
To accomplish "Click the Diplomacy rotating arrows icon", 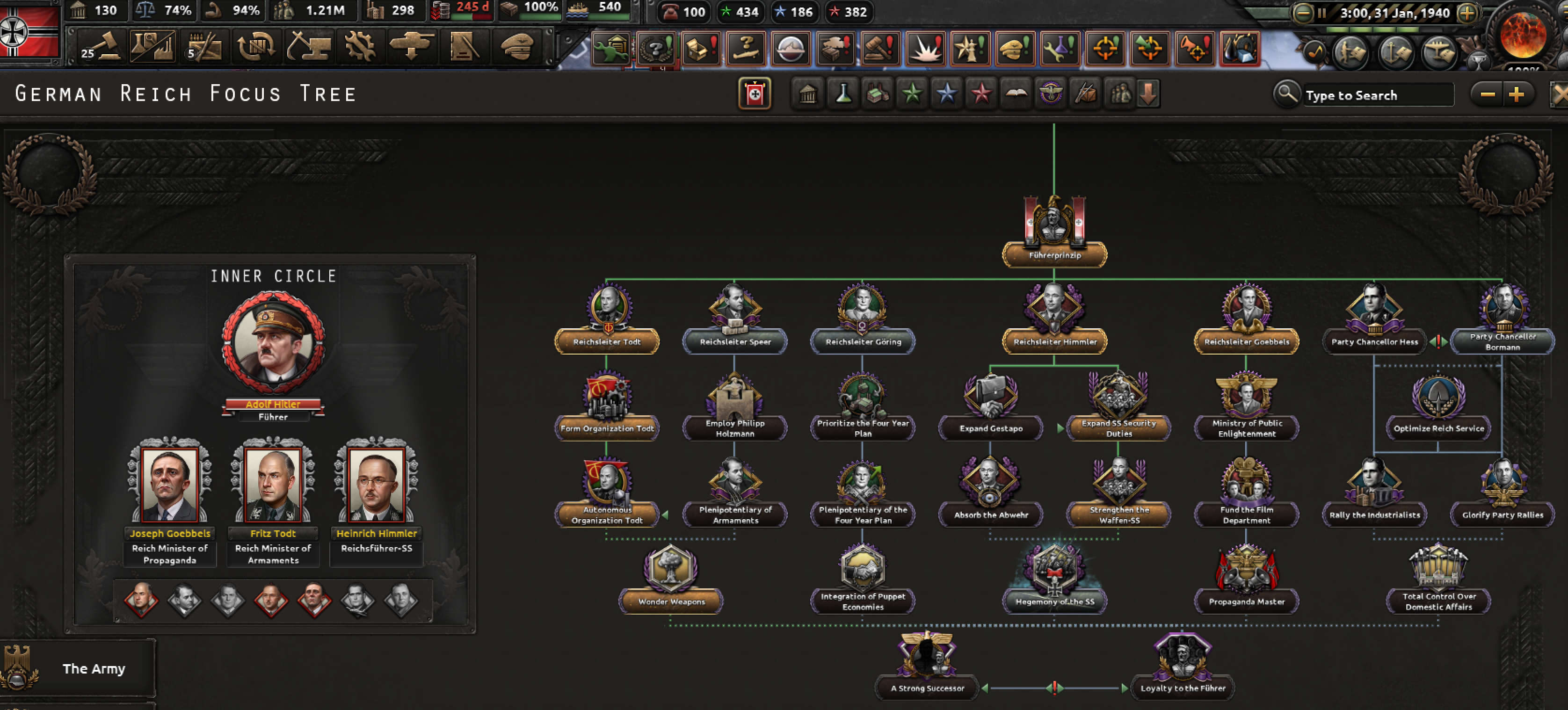I will point(256,46).
